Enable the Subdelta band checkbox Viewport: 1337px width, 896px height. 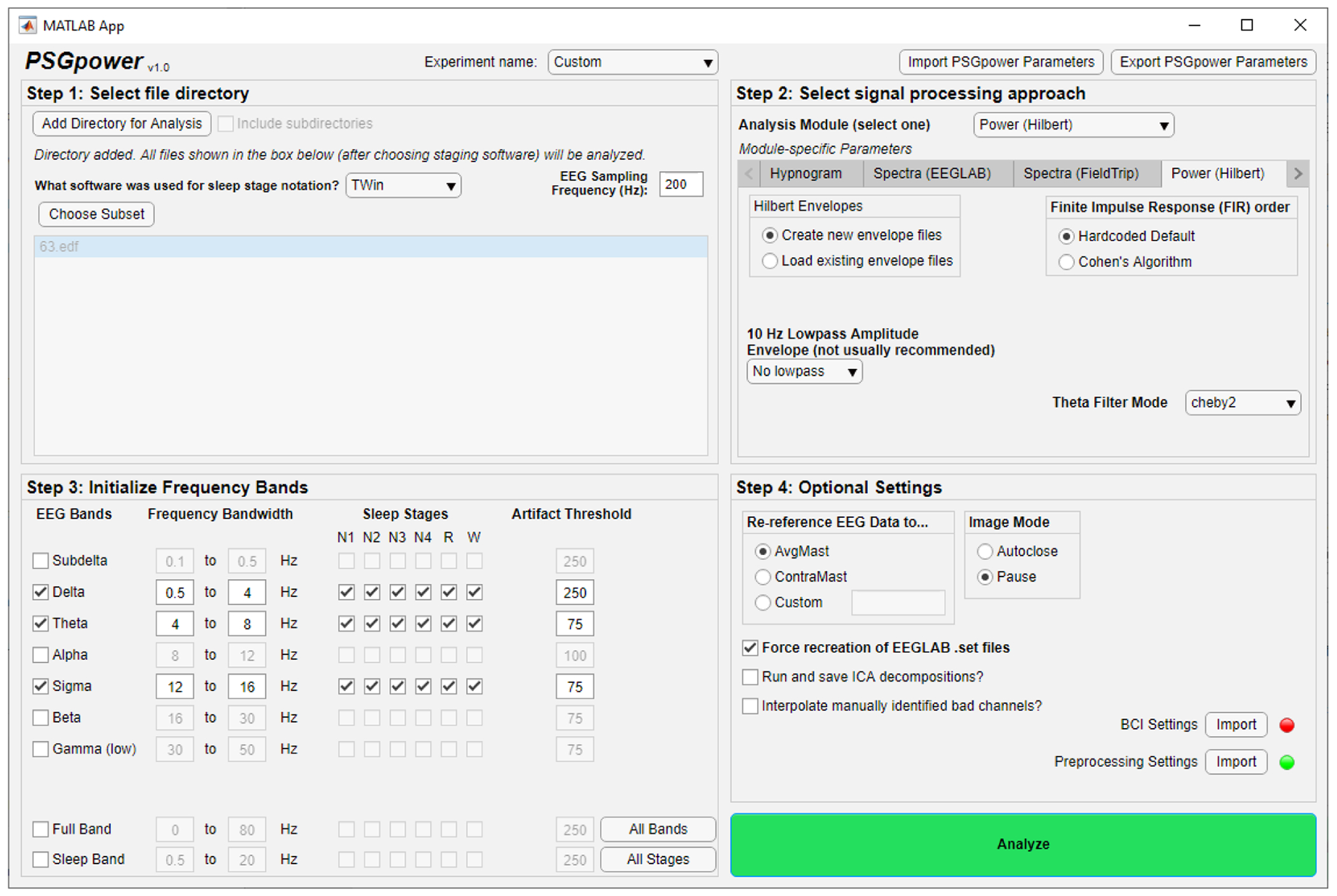[41, 561]
